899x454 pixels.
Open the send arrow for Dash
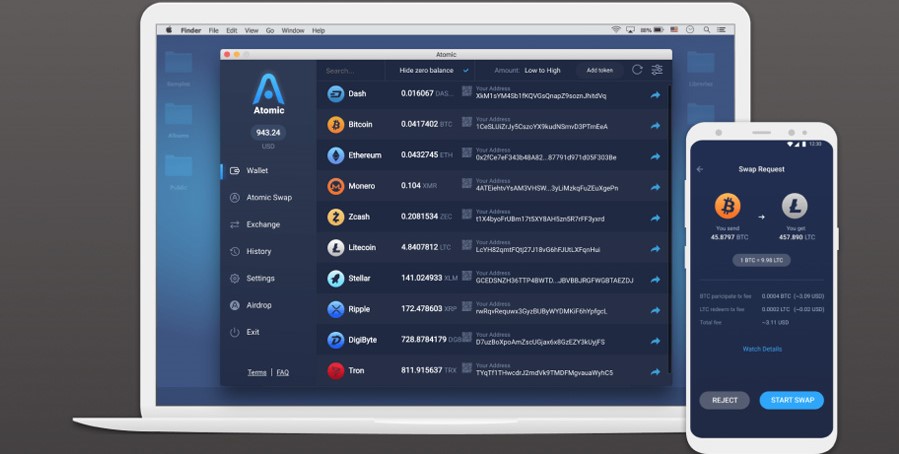(655, 95)
